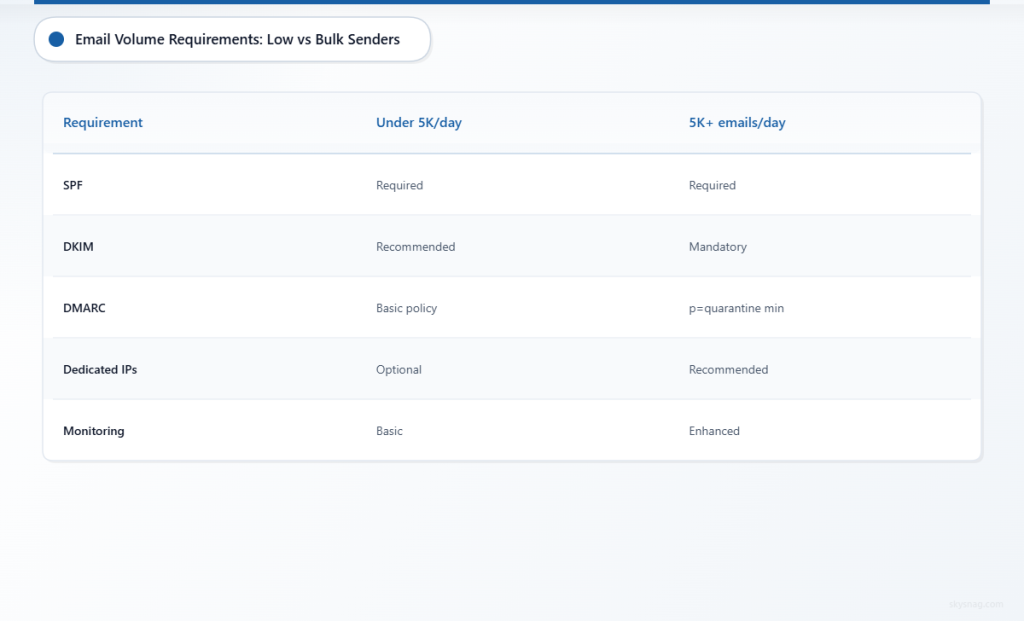The image size is (1024, 621).
Task: Click the Basic cell under Under 5K/day
Action: coord(389,431)
